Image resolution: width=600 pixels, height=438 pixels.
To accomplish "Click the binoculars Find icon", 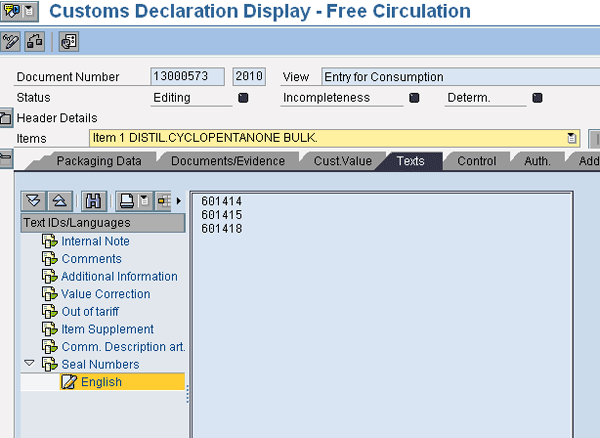I will coord(94,201).
